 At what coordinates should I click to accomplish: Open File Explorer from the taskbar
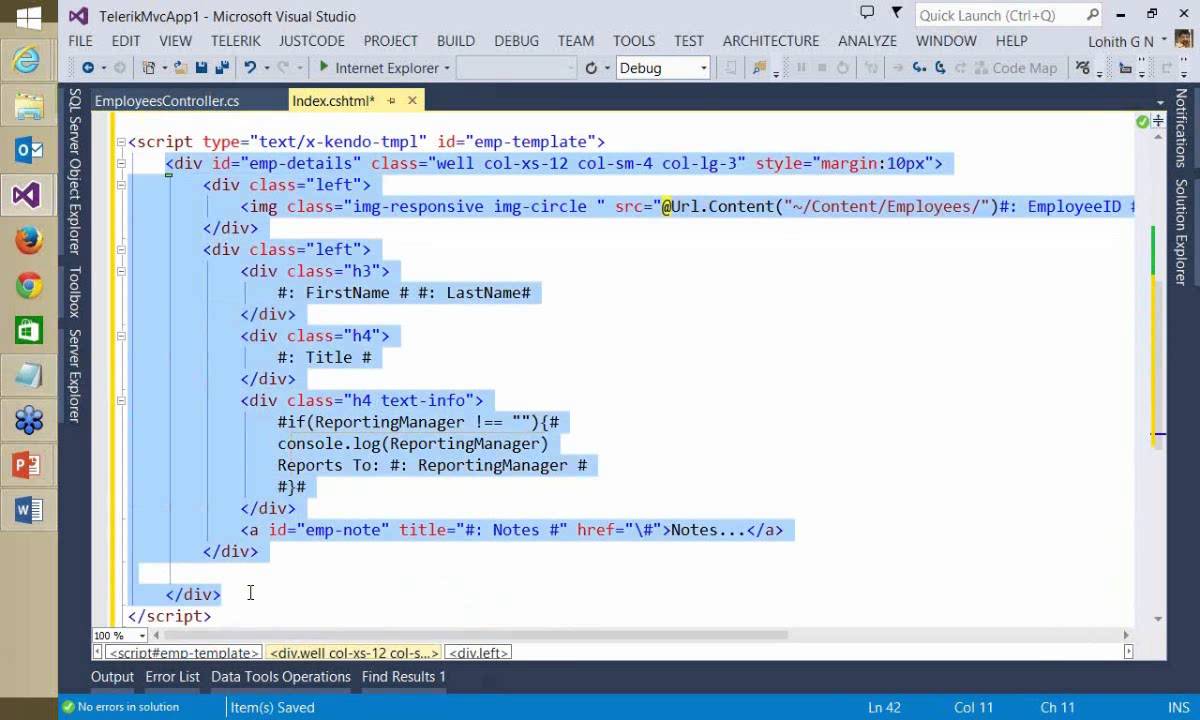27,105
